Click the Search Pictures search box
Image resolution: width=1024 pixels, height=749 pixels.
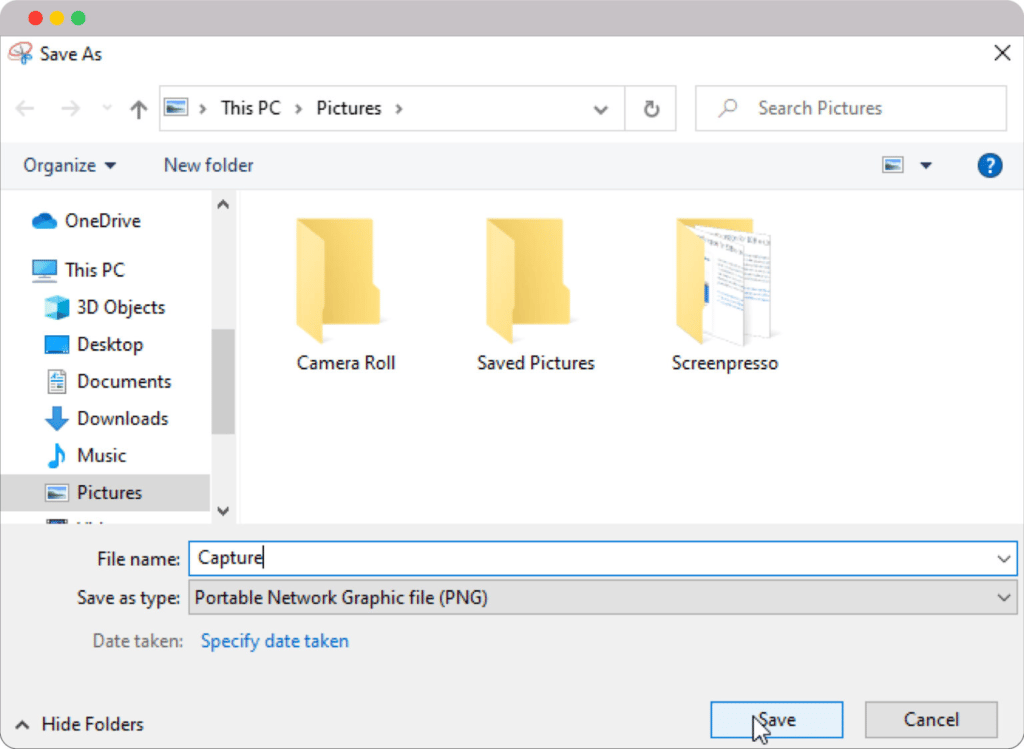point(850,108)
